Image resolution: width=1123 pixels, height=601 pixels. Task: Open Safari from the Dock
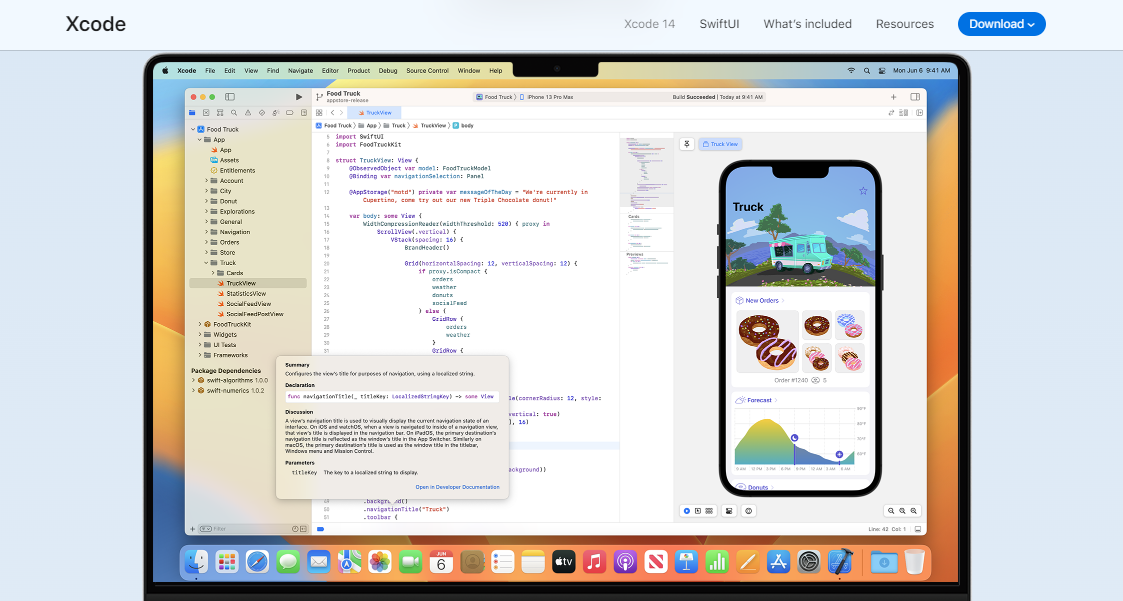point(257,562)
